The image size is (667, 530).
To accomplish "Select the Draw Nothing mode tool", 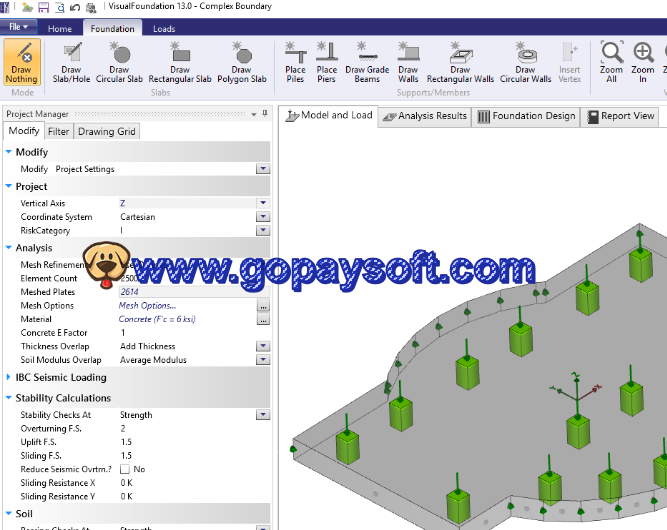I will pyautogui.click(x=22, y=63).
